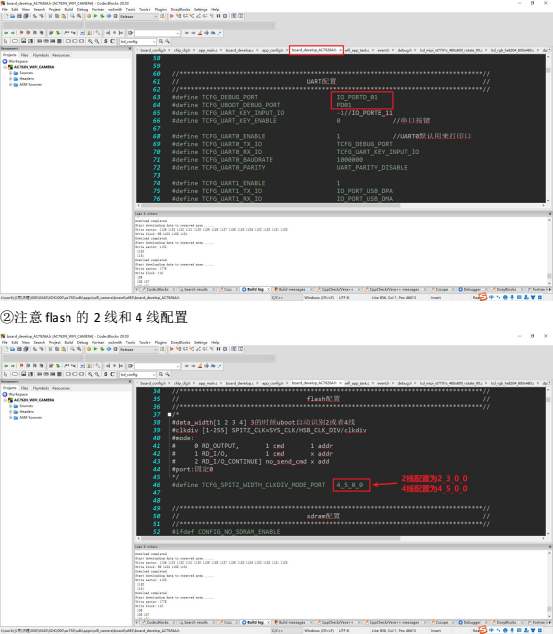The image size is (553, 634).
Task: Click Windows (CR+LF) status entry in UART-config window
Action: tap(319, 298)
